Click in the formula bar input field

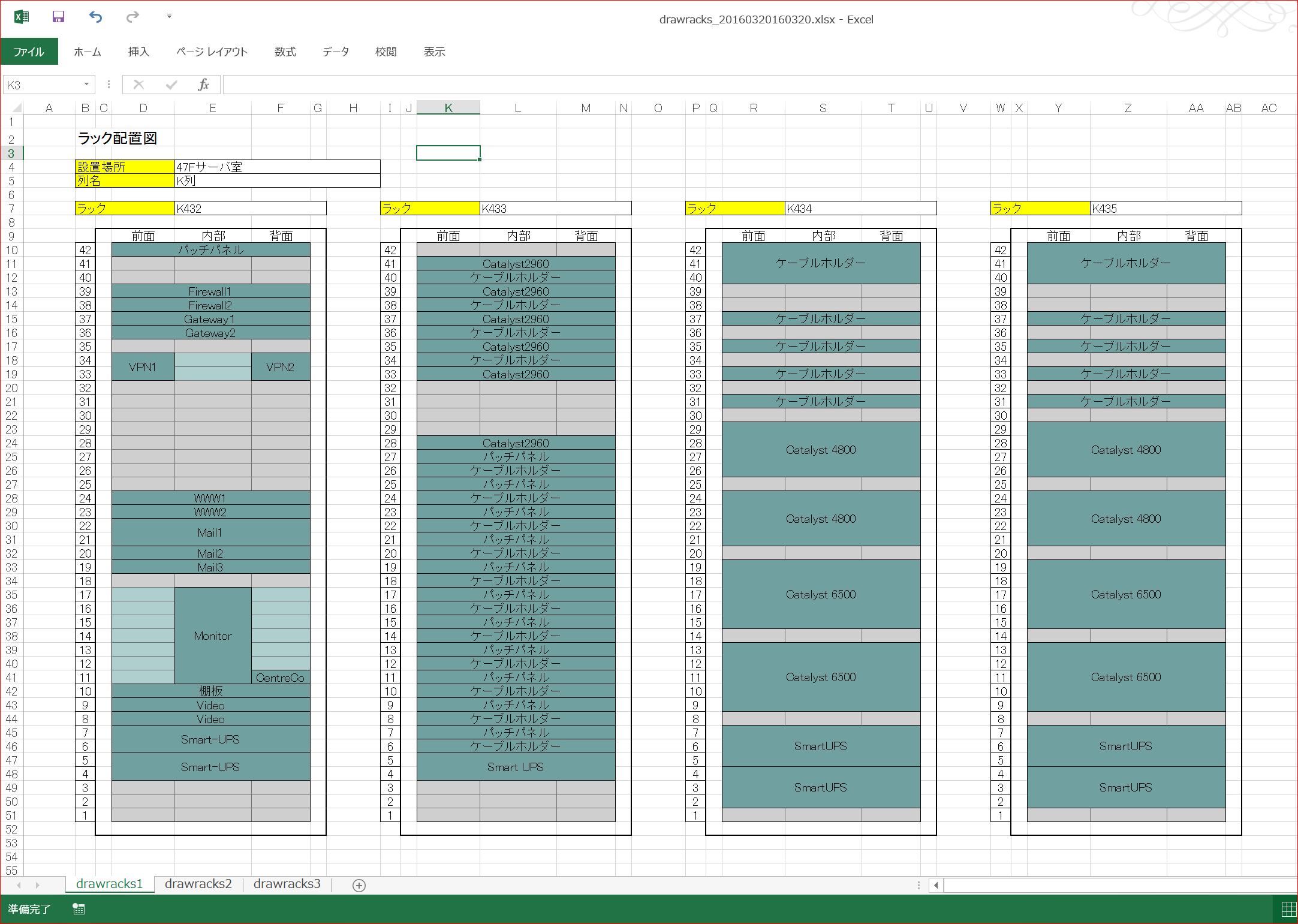pos(719,85)
